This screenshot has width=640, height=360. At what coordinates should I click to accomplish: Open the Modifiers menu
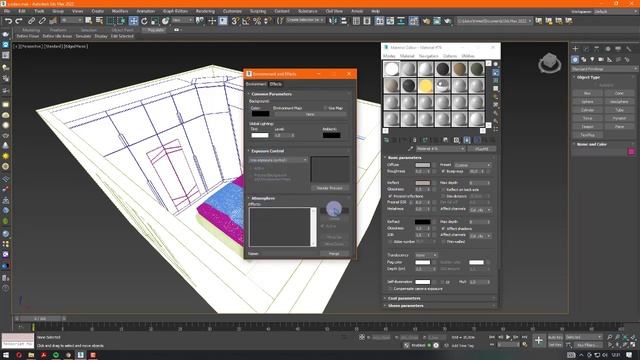120,11
